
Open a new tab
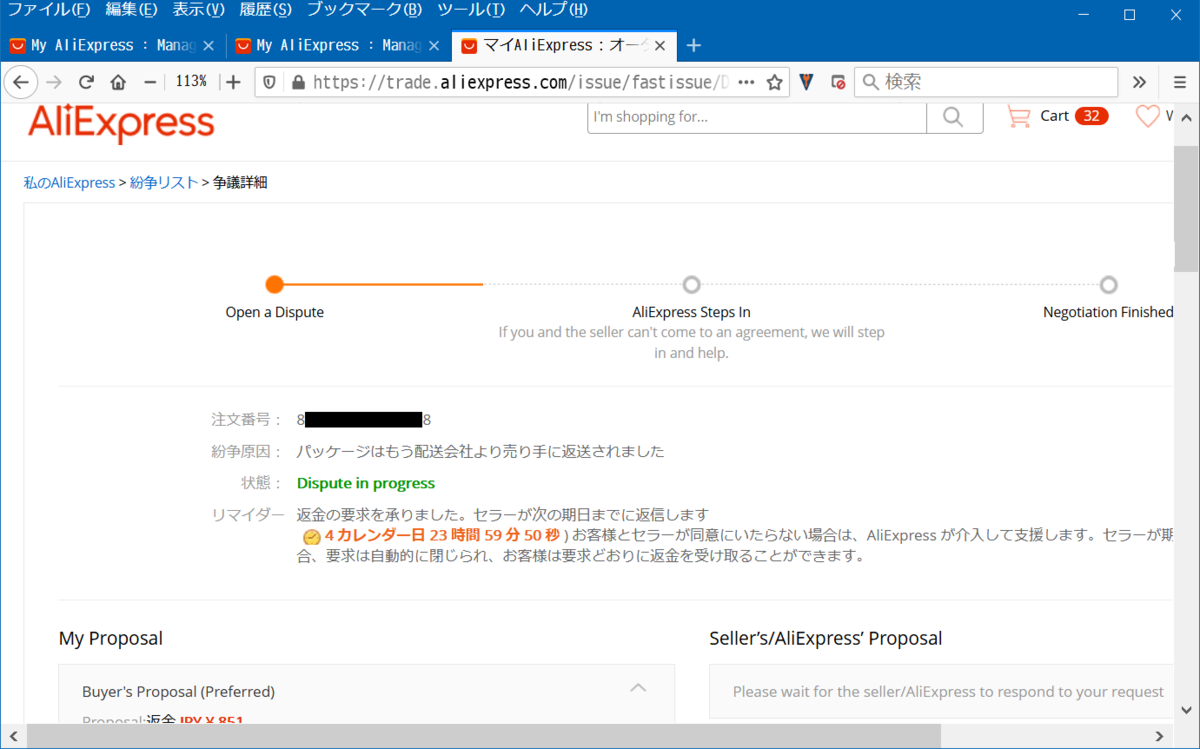click(695, 45)
